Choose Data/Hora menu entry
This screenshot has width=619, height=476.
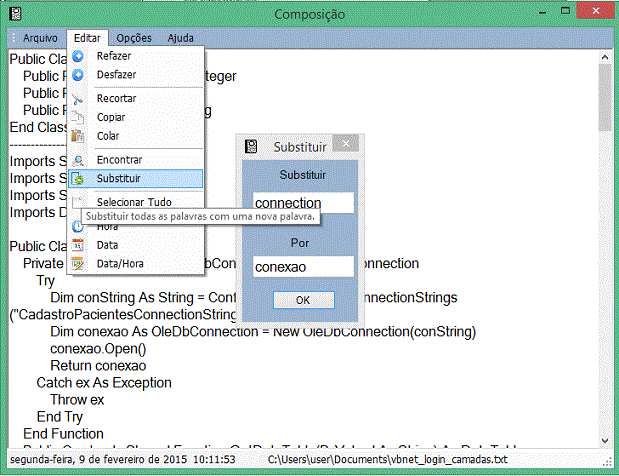point(135,264)
